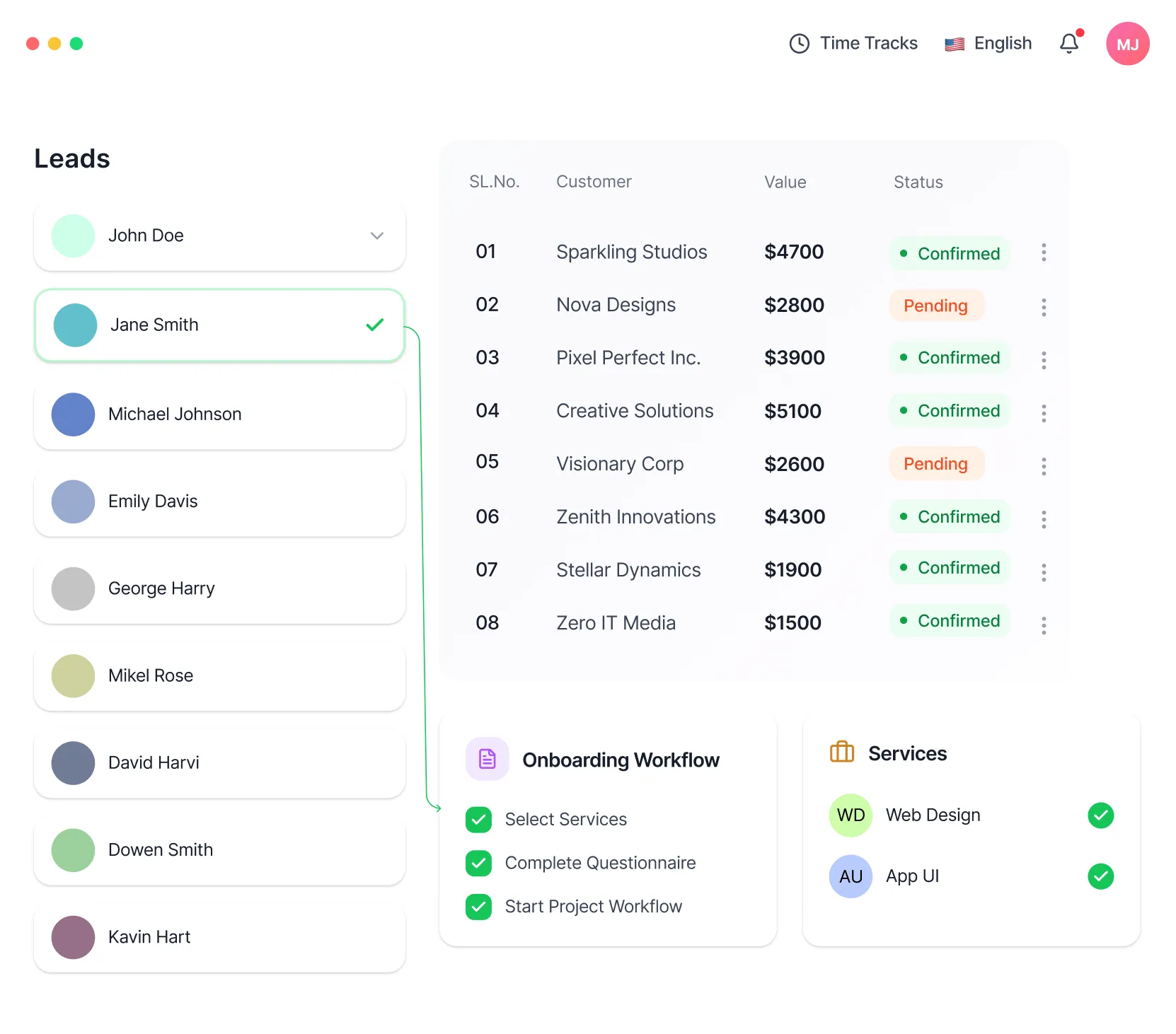Select the WD Web Design icon
The image size is (1176, 1034).
(x=851, y=815)
